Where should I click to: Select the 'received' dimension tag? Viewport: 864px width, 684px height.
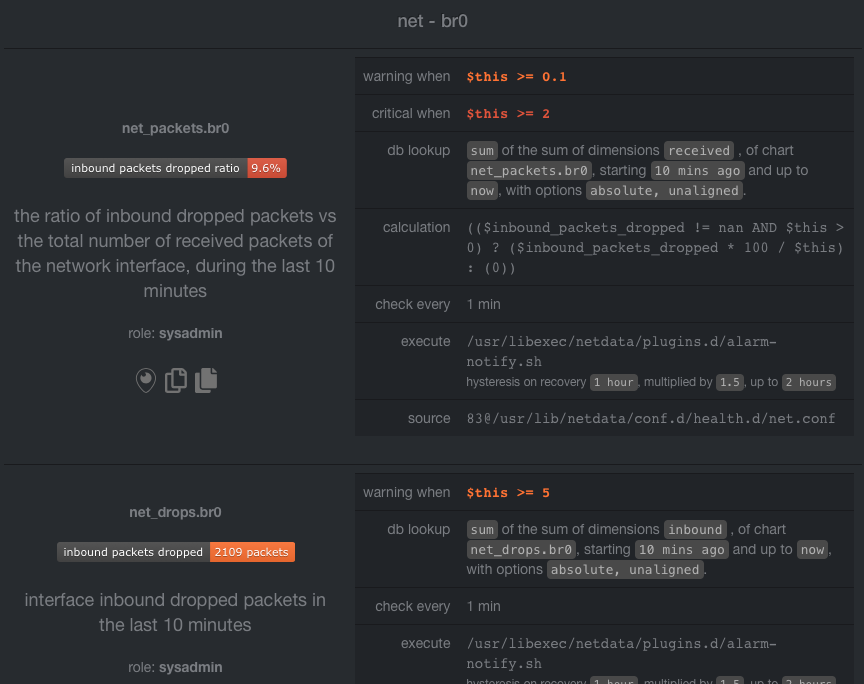[699, 150]
